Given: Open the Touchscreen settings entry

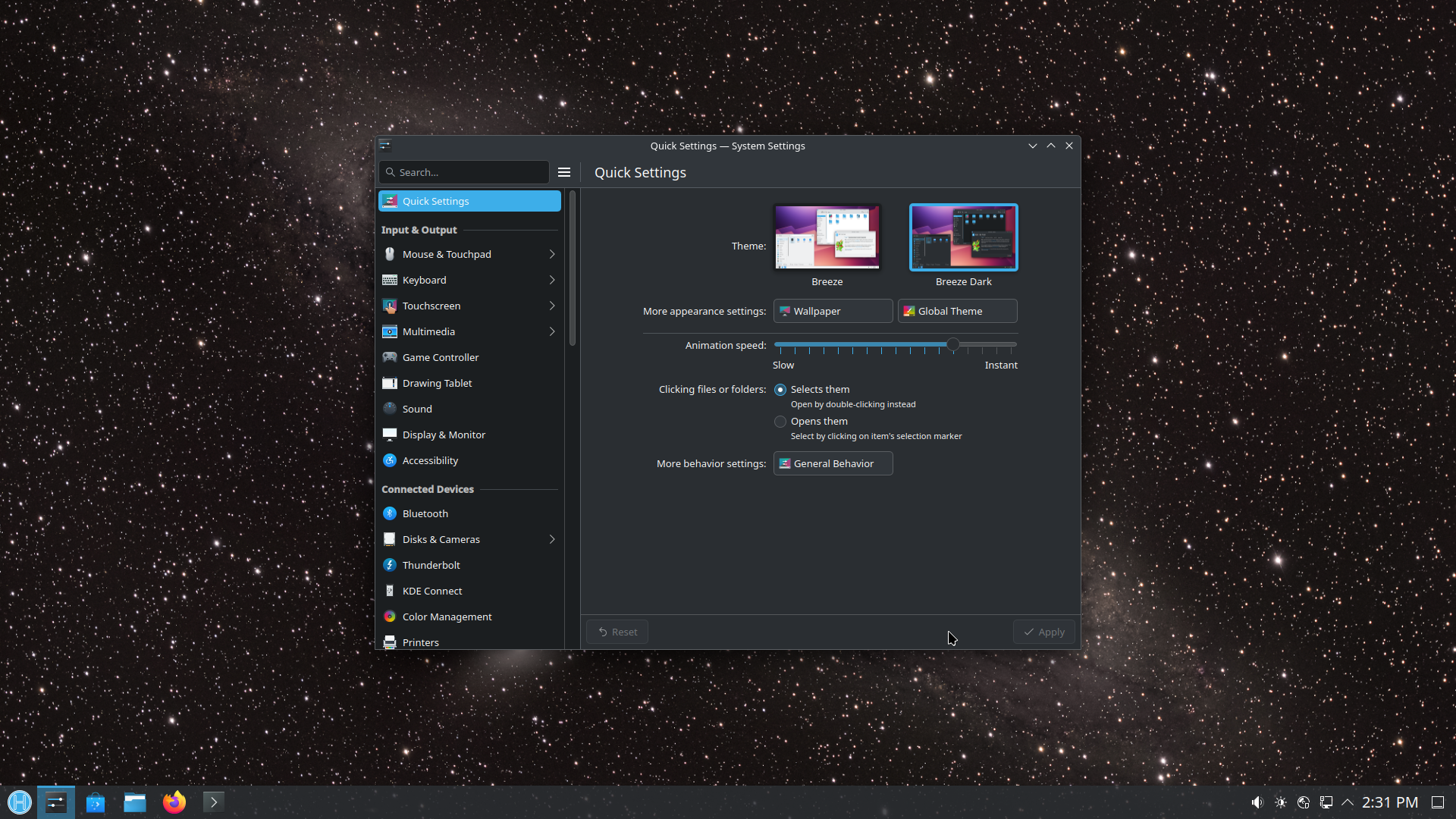Looking at the screenshot, I should pyautogui.click(x=469, y=306).
